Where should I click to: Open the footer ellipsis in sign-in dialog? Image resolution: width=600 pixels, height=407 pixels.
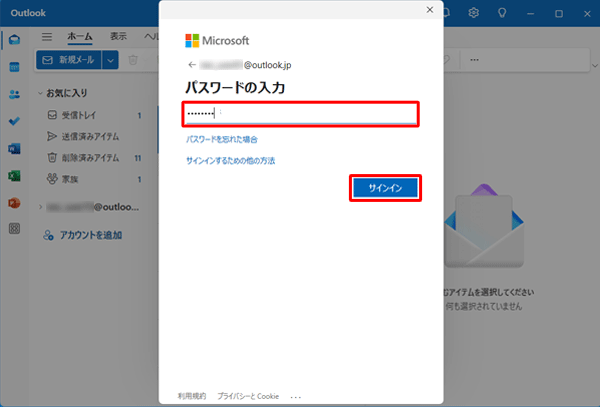pyautogui.click(x=296, y=397)
